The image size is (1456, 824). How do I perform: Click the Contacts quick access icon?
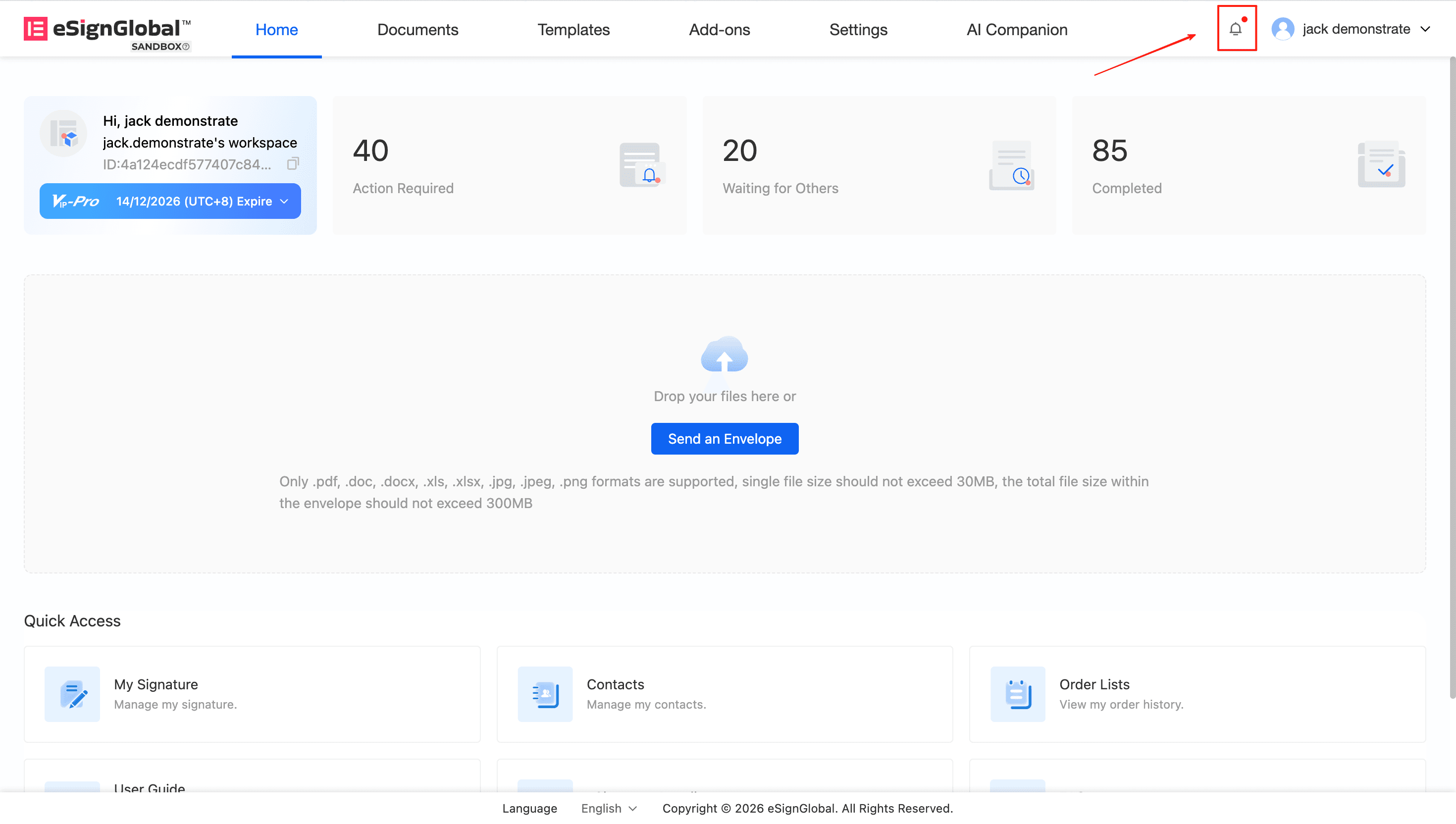(545, 694)
